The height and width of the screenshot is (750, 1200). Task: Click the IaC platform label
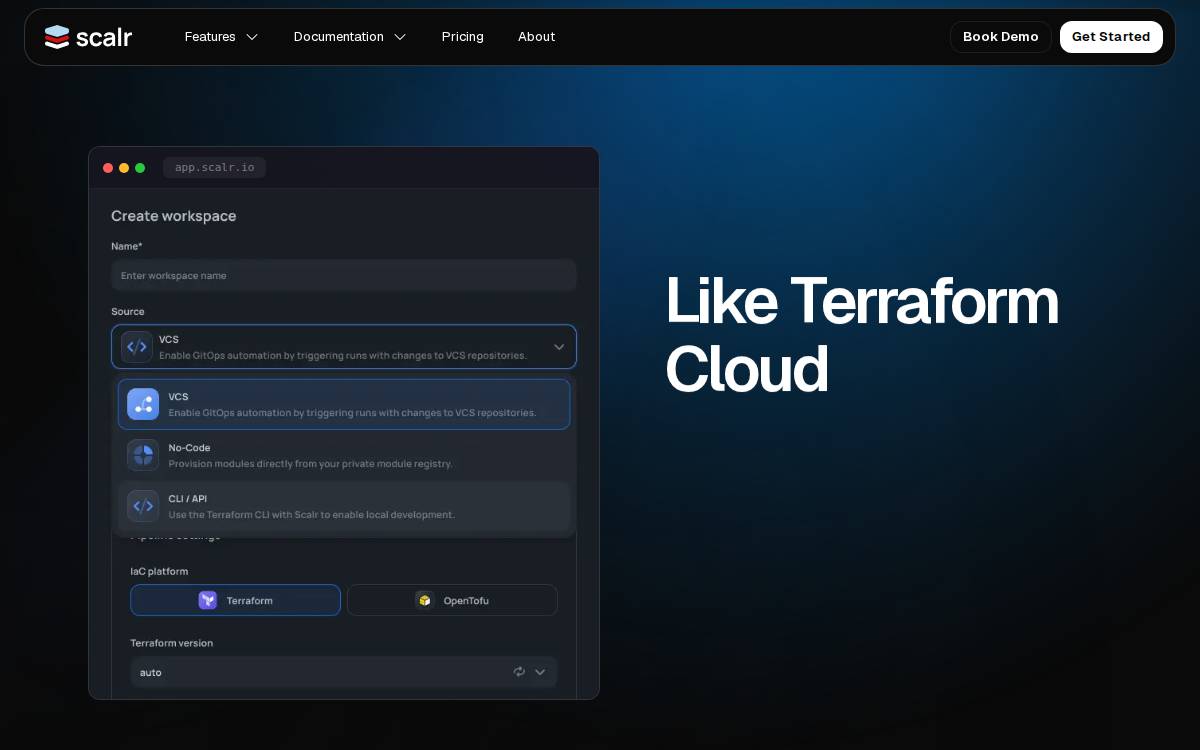coord(159,571)
